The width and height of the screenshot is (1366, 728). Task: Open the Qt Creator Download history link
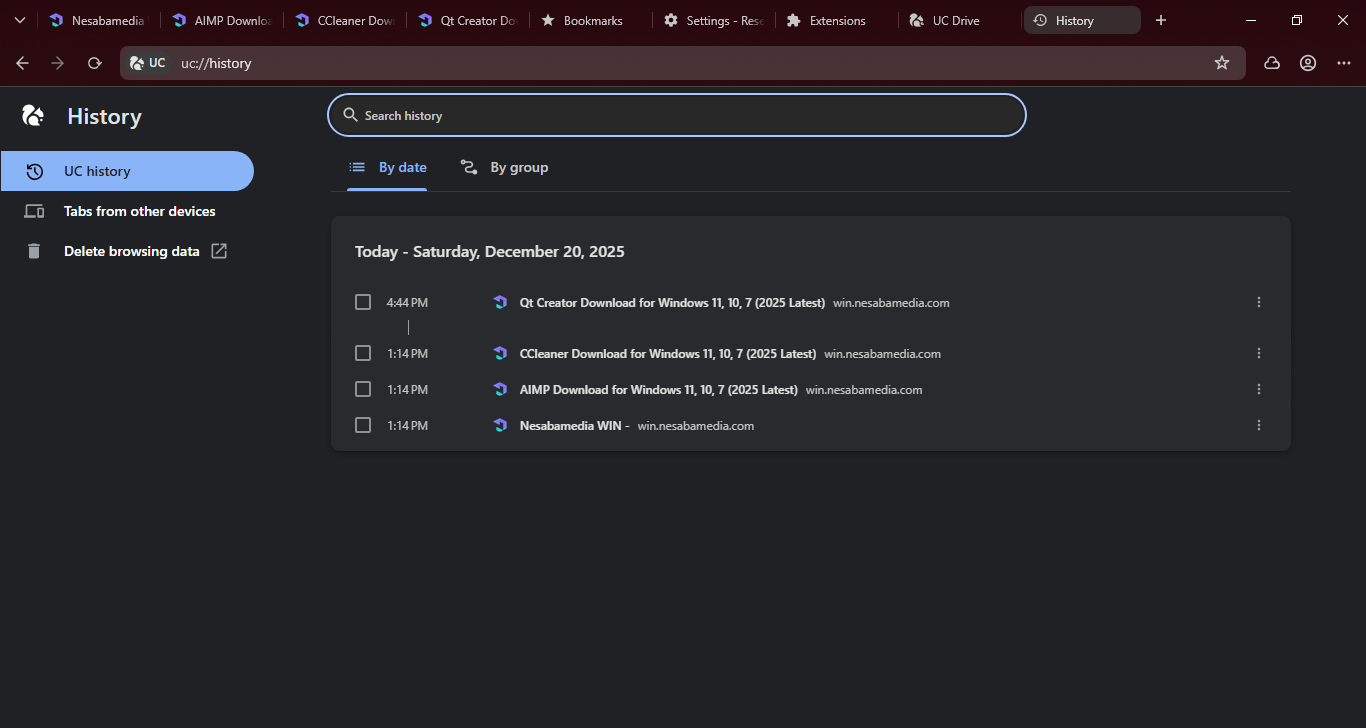point(672,302)
